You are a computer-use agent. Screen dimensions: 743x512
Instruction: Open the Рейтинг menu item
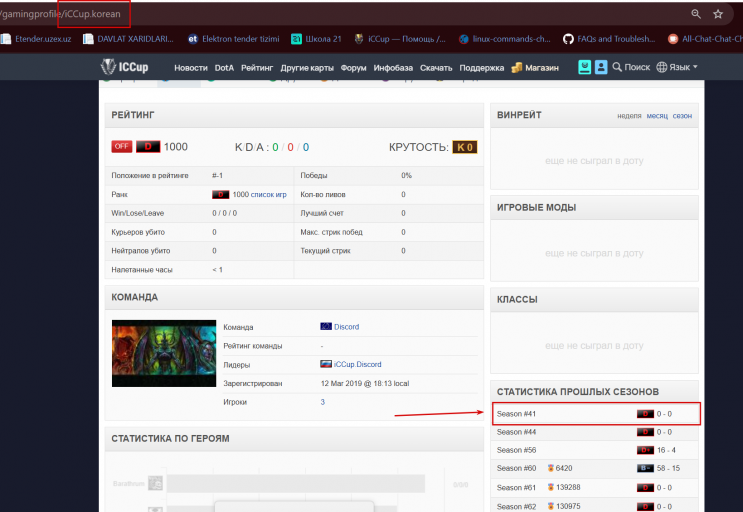(257, 68)
